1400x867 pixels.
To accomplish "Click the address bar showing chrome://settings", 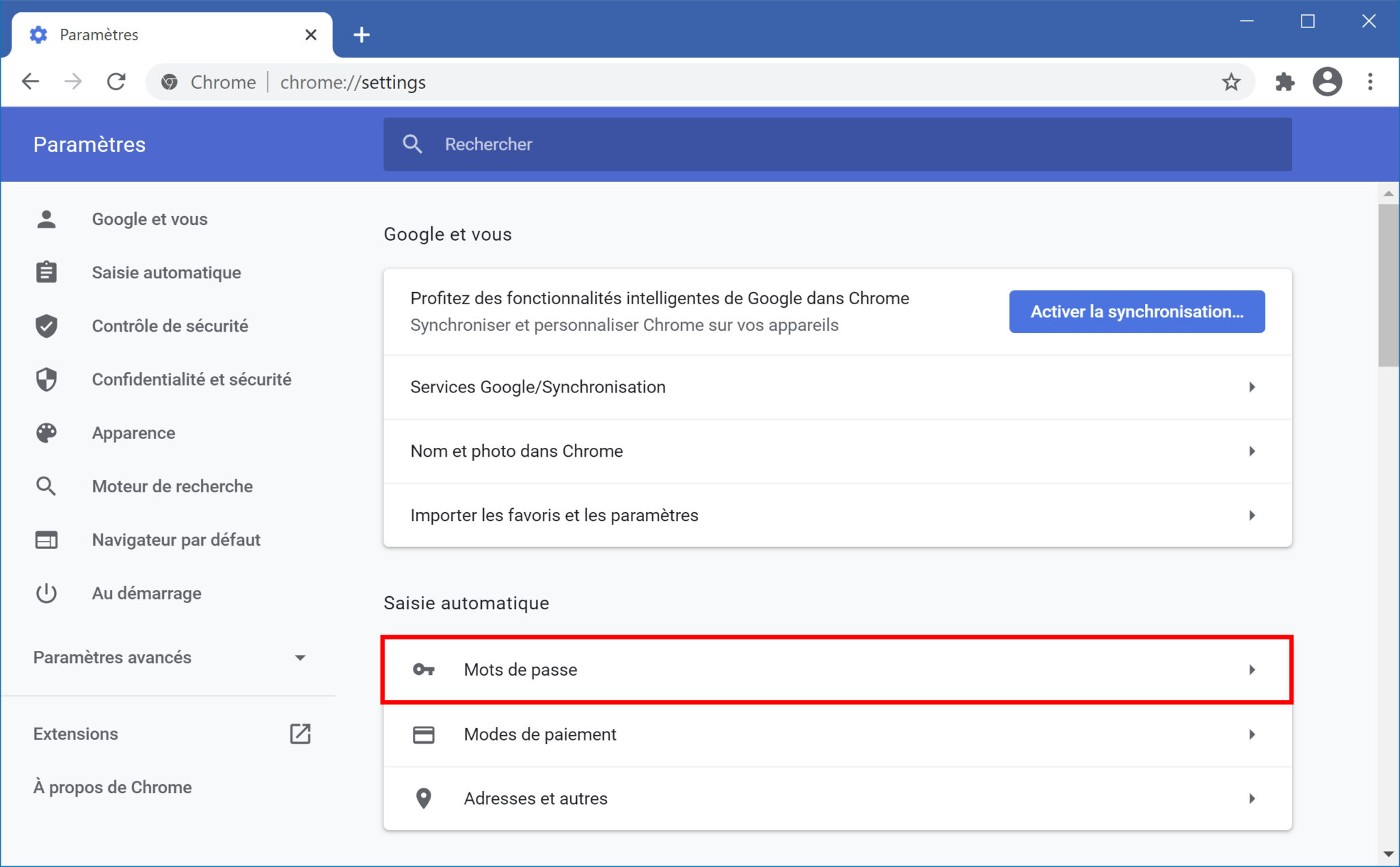I will click(x=701, y=82).
